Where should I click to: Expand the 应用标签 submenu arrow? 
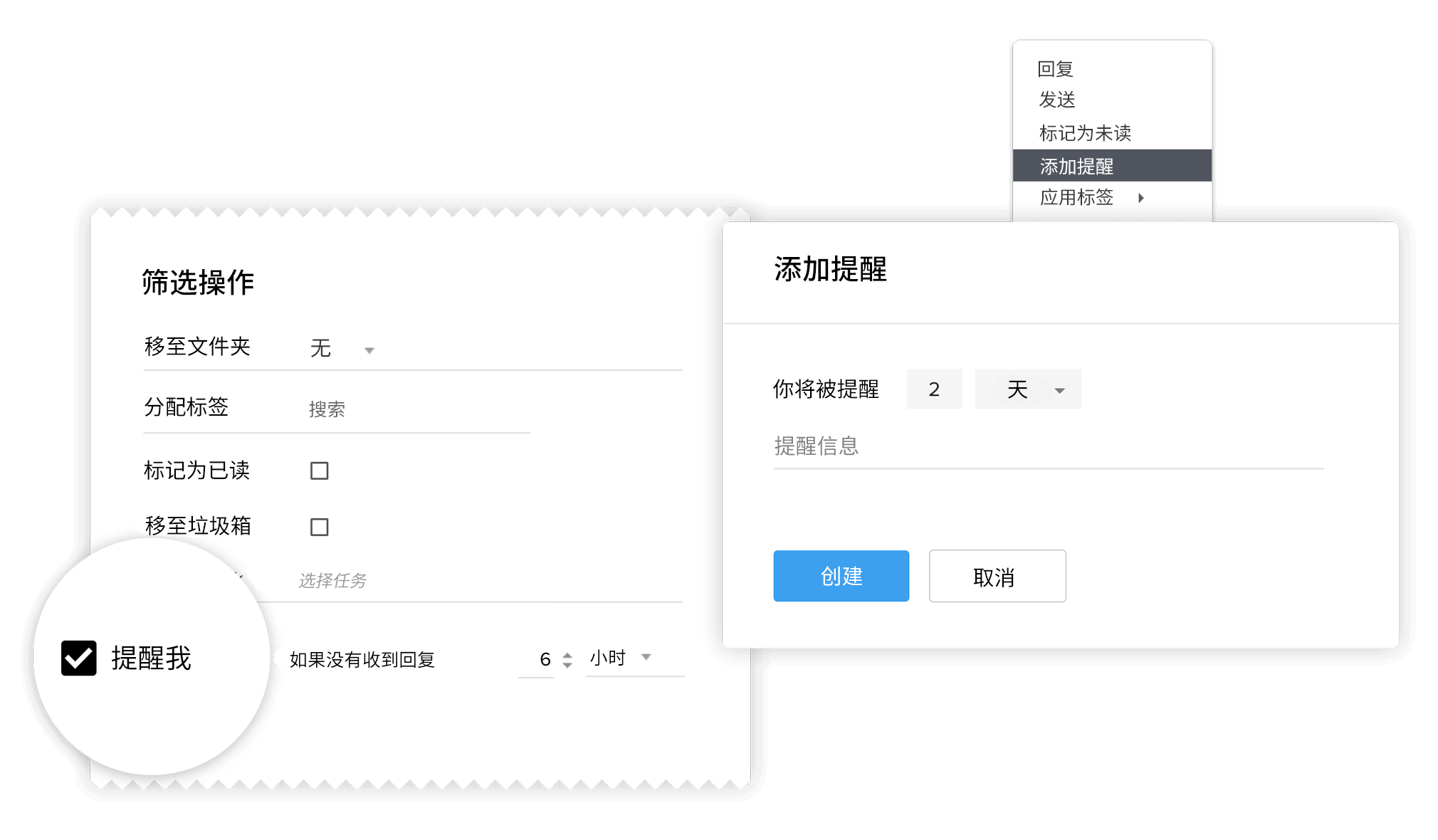pyautogui.click(x=1141, y=198)
